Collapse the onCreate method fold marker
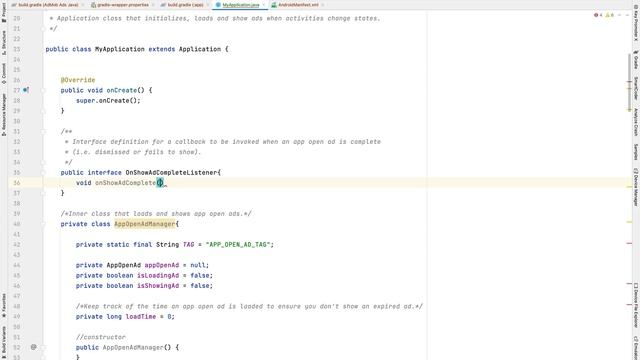 (x=43, y=90)
